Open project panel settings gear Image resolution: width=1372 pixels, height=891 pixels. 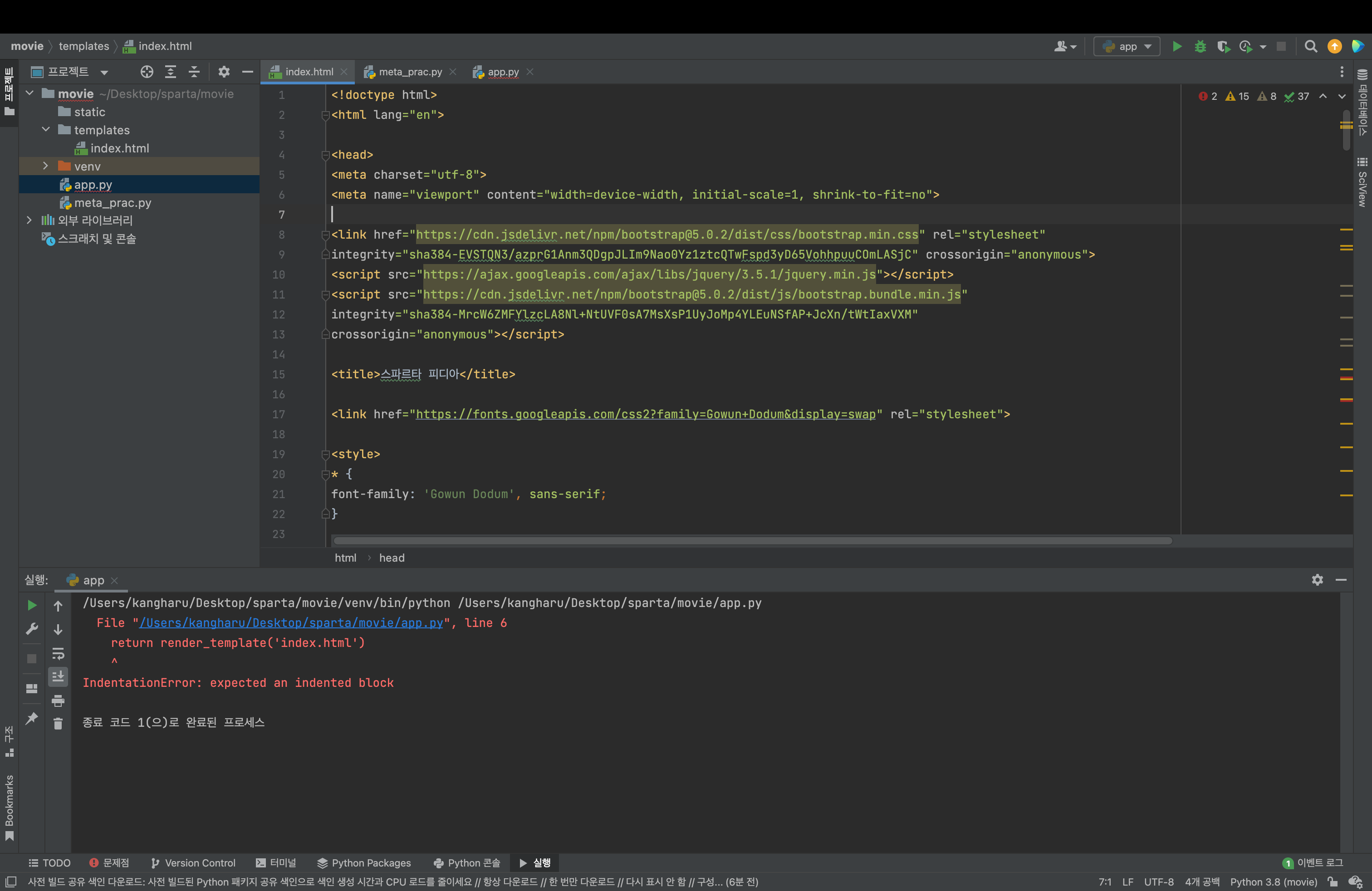click(x=224, y=72)
